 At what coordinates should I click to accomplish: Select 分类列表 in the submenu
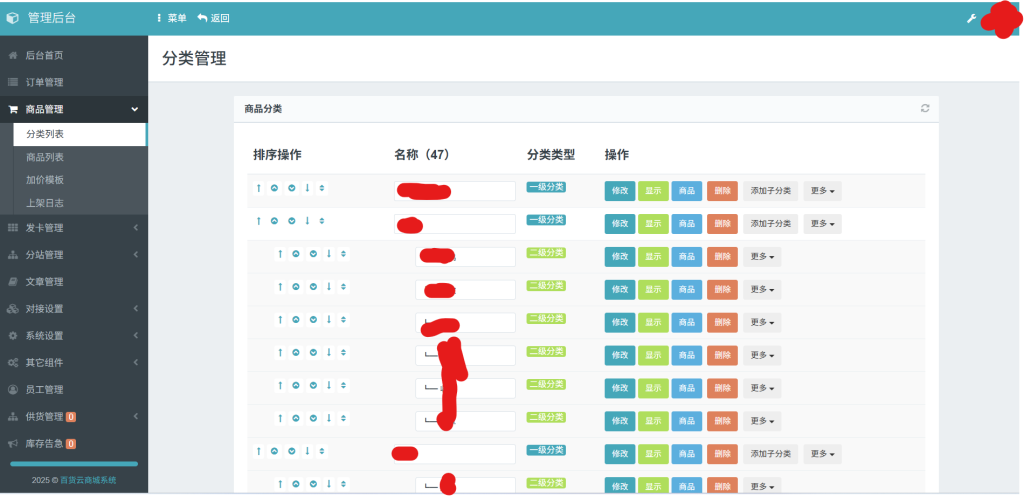[80, 134]
